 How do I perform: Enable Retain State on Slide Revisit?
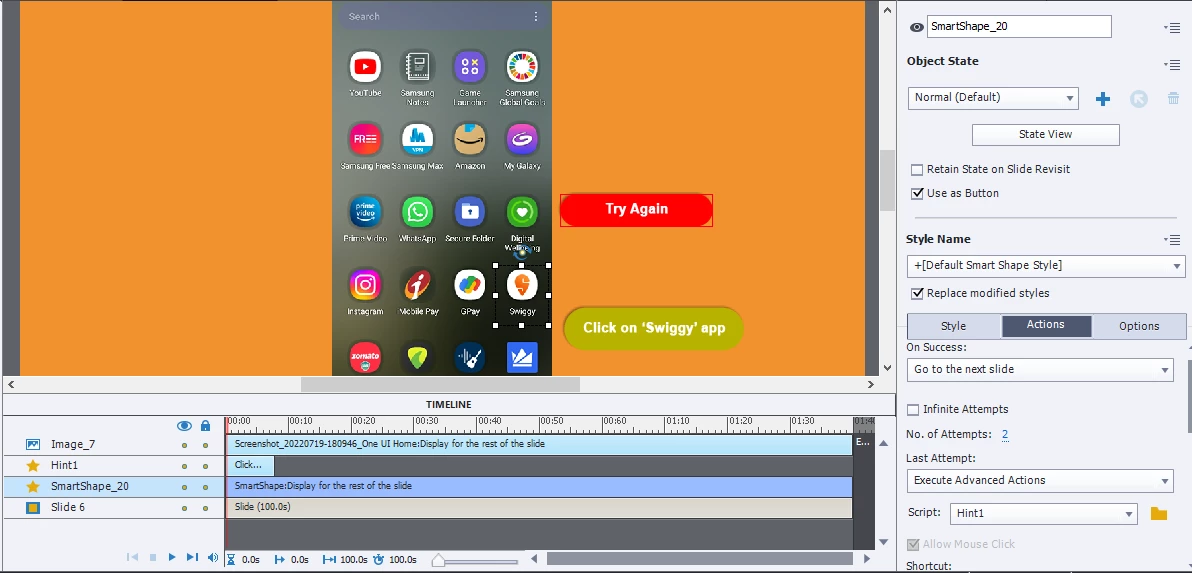click(917, 169)
